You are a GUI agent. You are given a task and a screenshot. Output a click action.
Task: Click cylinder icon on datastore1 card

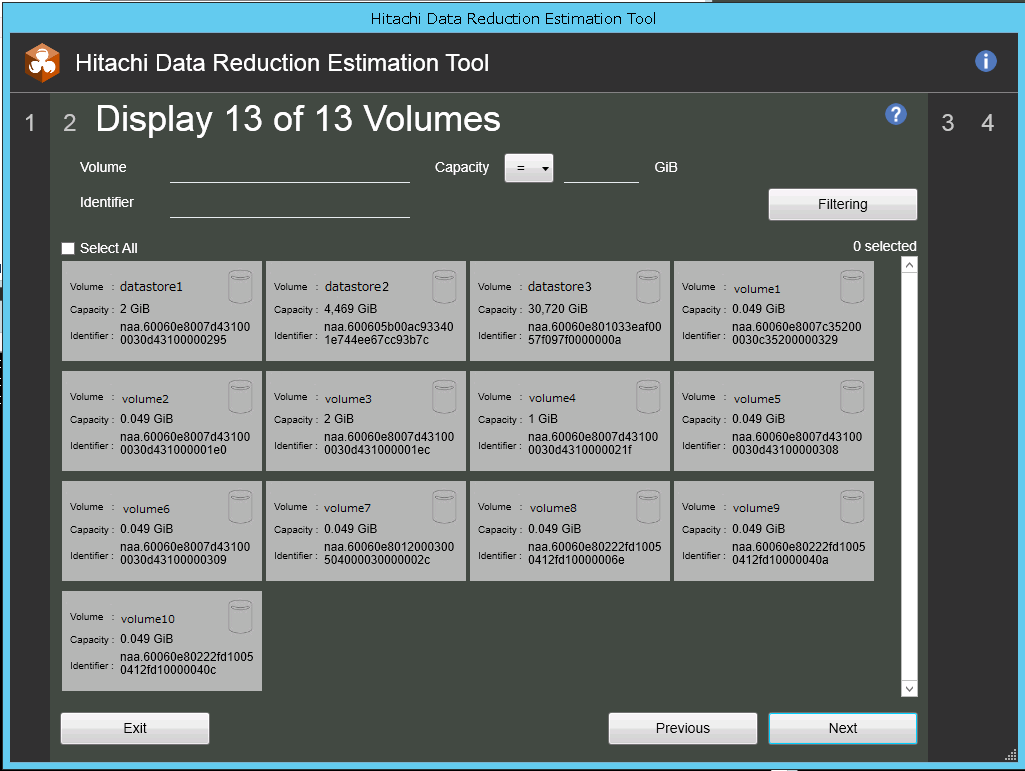(240, 287)
